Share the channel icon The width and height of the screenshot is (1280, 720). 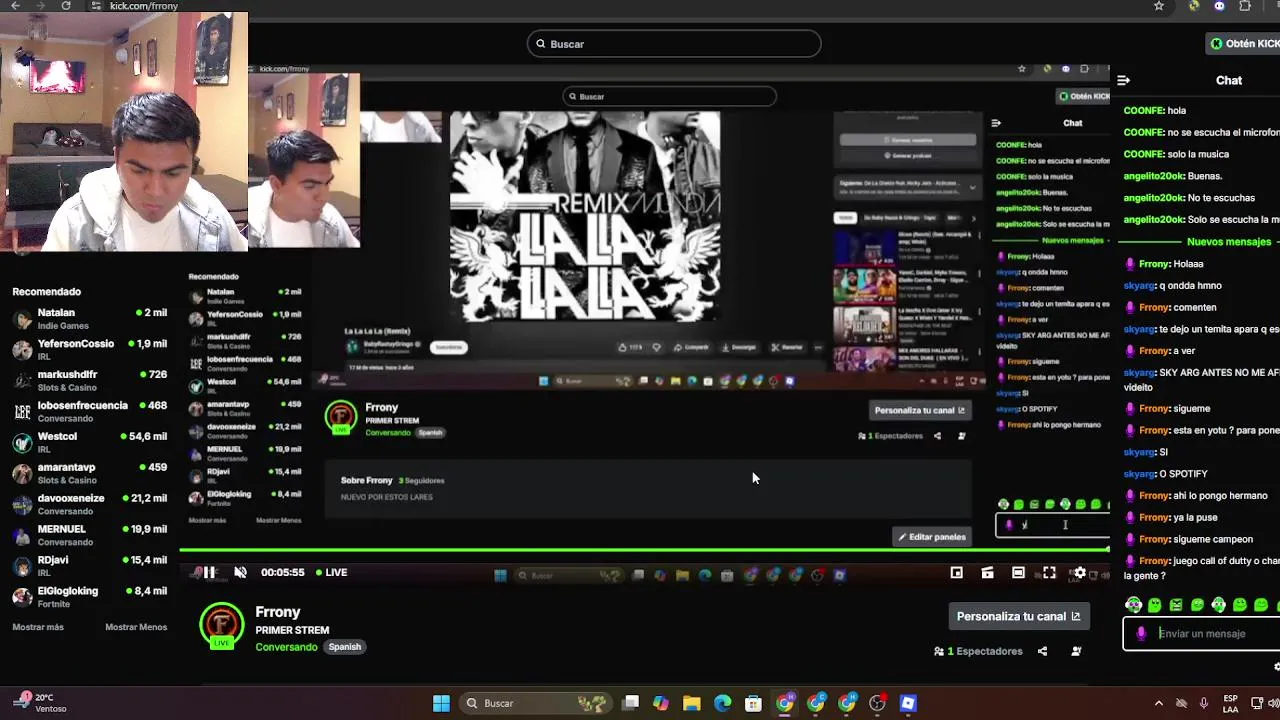[1042, 651]
